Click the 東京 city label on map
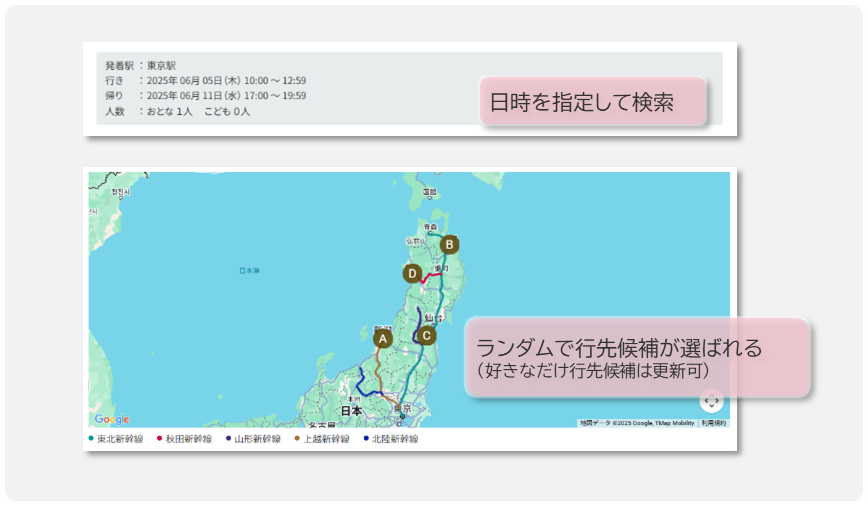Image resolution: width=868 pixels, height=506 pixels. tap(402, 409)
